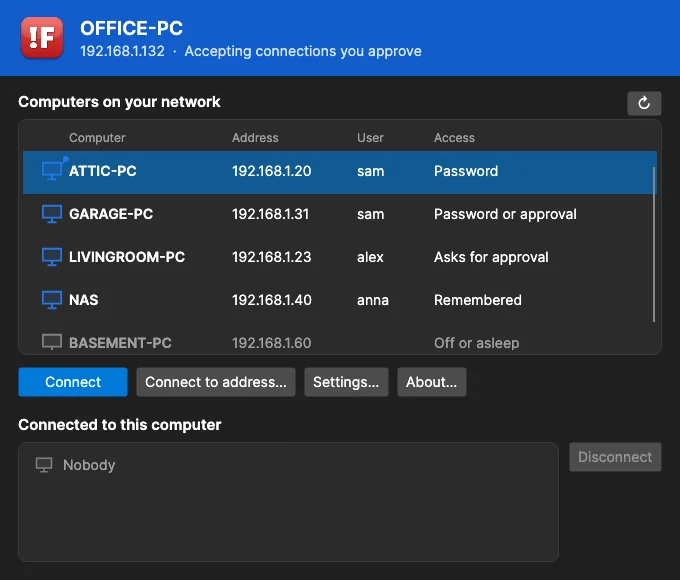Open the About dialog
Screen dimensions: 680x580
click(x=432, y=382)
